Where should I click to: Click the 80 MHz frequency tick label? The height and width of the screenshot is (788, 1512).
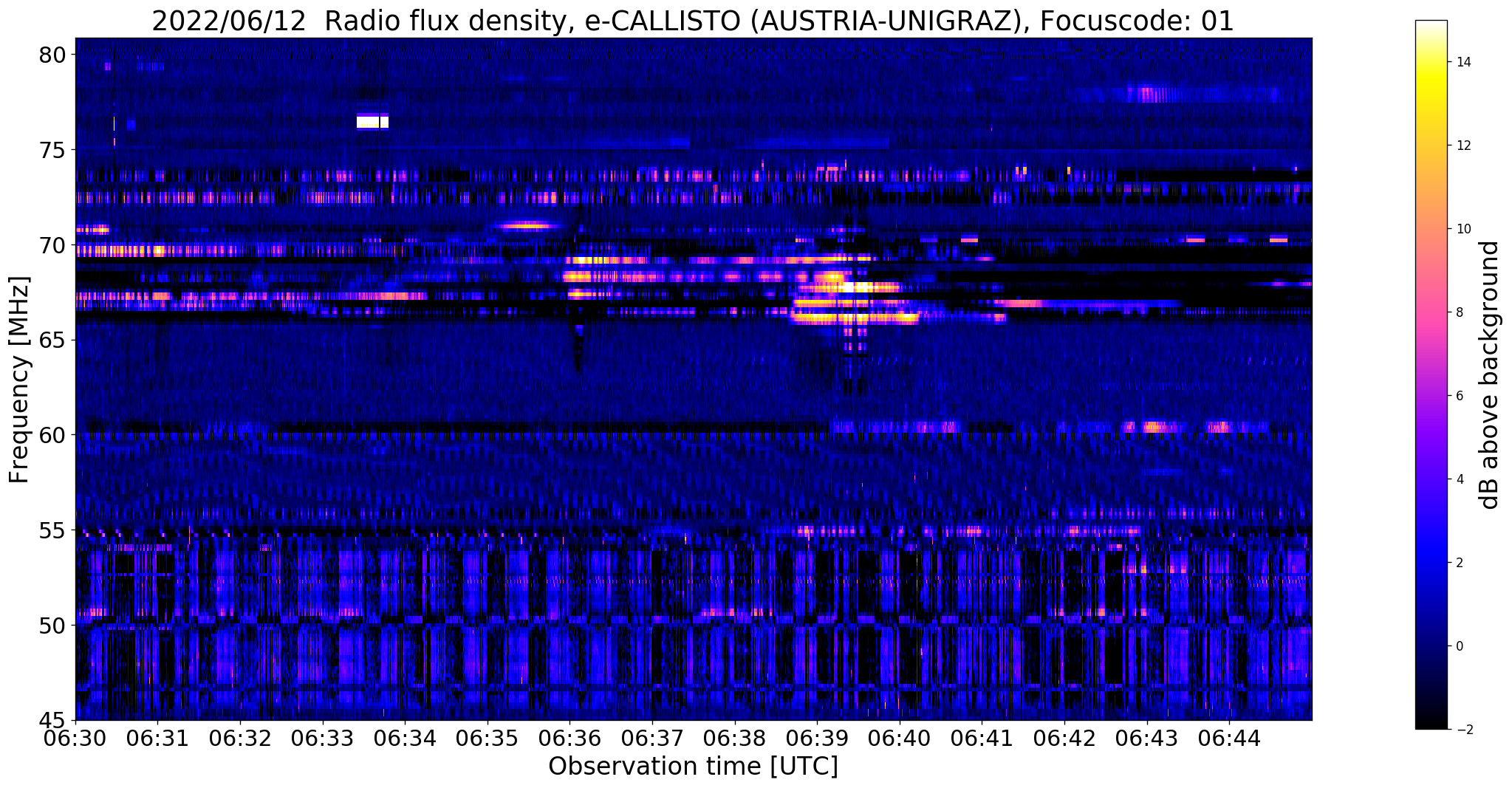coord(53,55)
